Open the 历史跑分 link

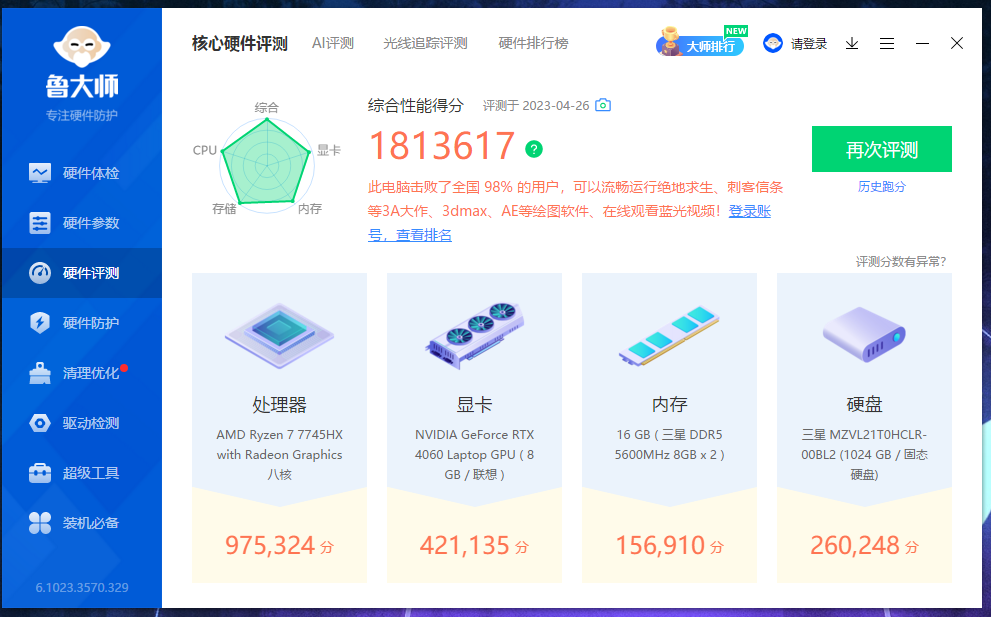882,187
